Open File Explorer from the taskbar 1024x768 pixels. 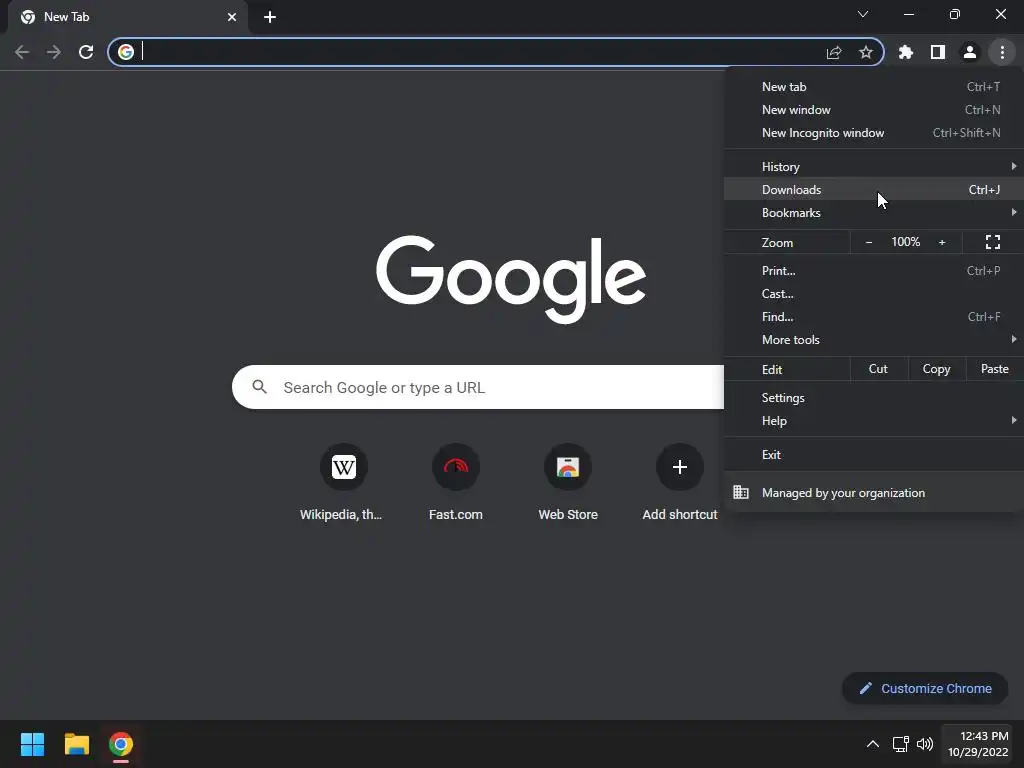[x=76, y=744]
